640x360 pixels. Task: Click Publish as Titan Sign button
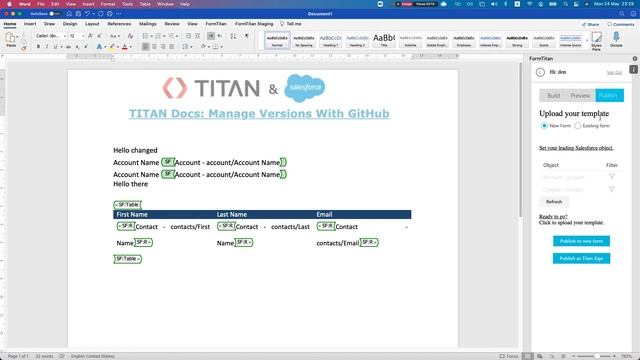581,258
